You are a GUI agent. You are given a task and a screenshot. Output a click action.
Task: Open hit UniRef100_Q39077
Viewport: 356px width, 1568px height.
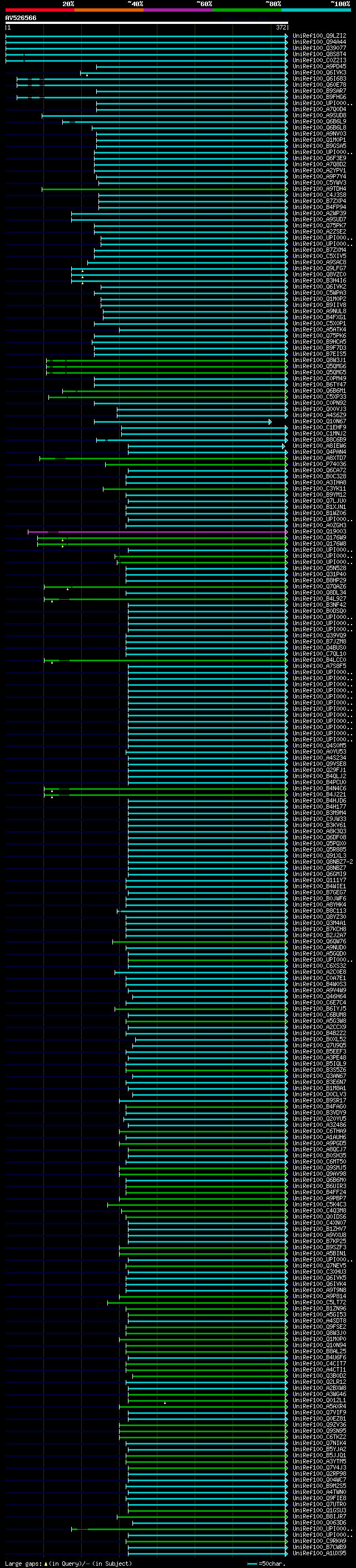319,48
